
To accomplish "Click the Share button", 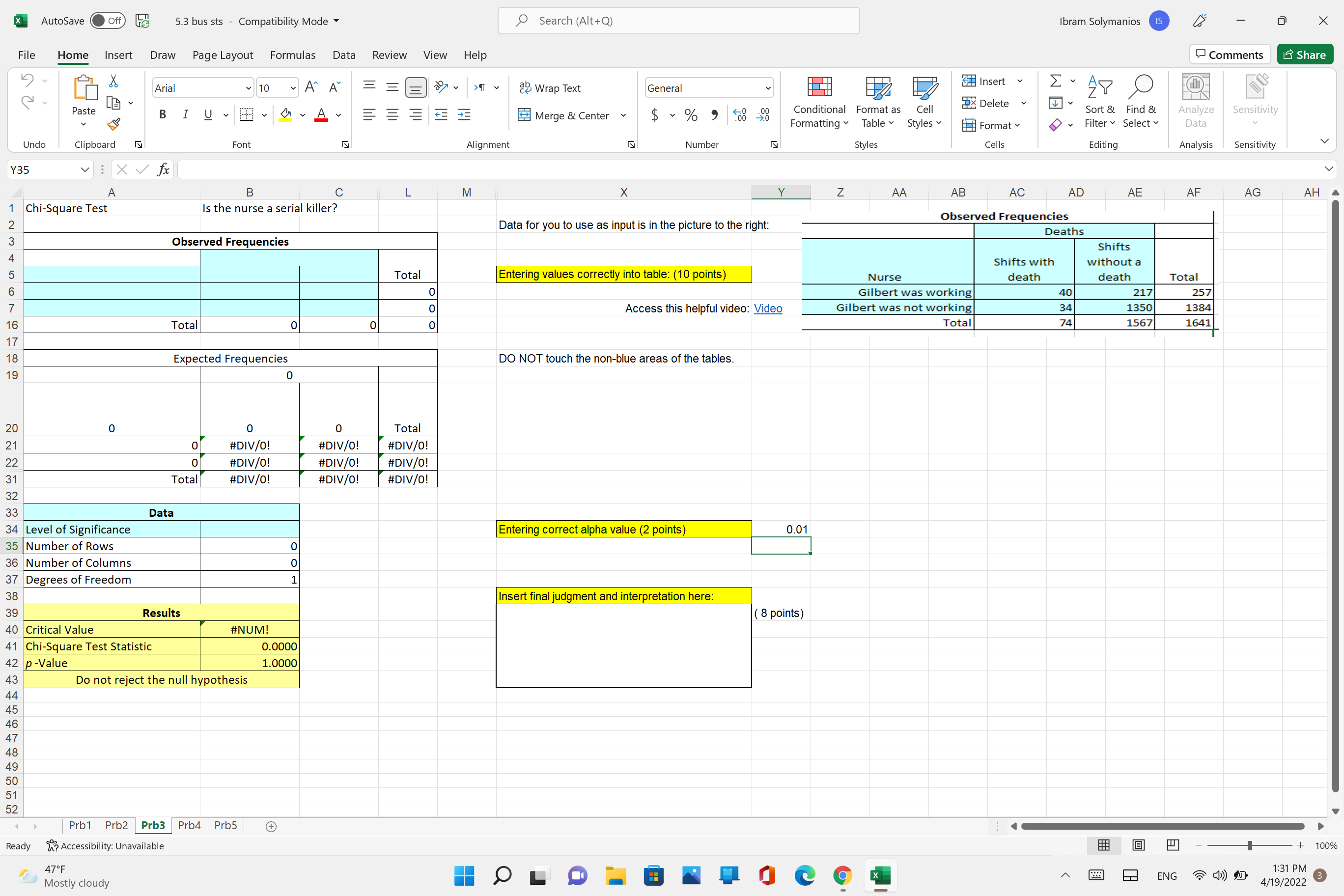I will (x=1305, y=54).
